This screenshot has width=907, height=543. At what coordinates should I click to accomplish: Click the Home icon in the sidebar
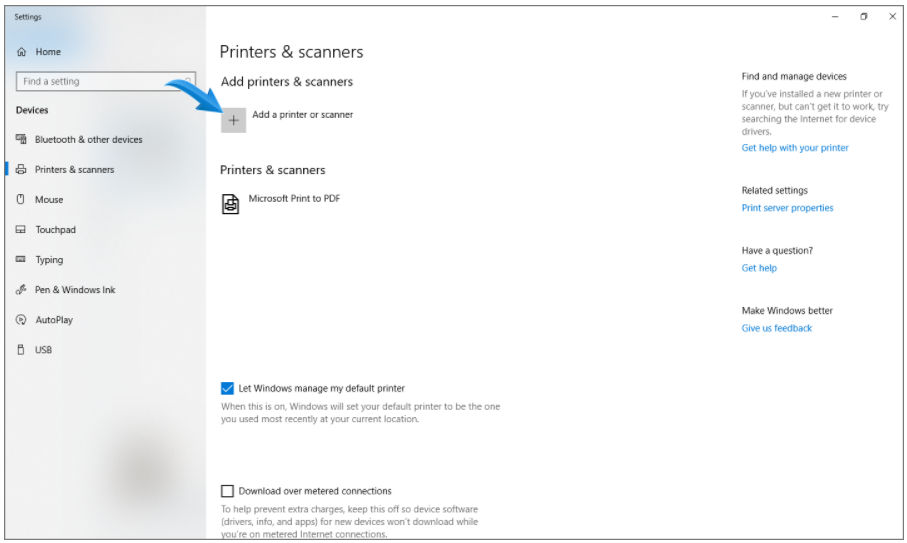[x=21, y=52]
